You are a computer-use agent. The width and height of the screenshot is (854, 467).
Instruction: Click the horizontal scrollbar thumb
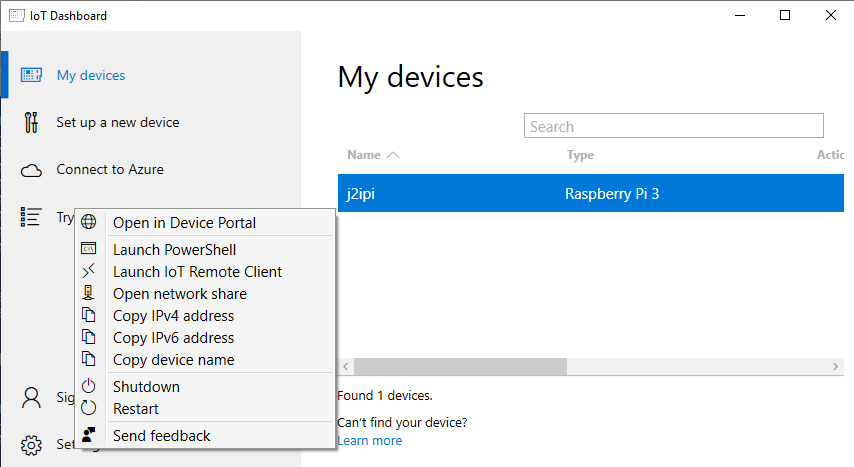pos(460,367)
